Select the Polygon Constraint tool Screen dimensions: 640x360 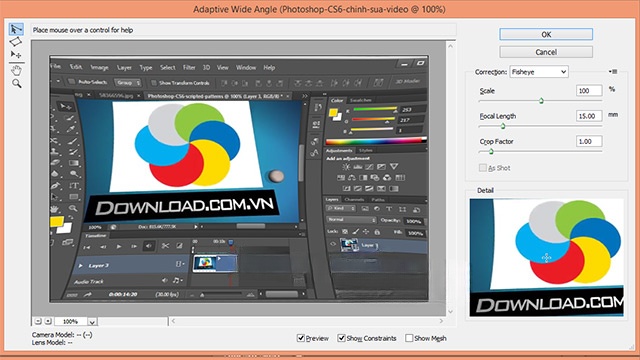pyautogui.click(x=16, y=42)
